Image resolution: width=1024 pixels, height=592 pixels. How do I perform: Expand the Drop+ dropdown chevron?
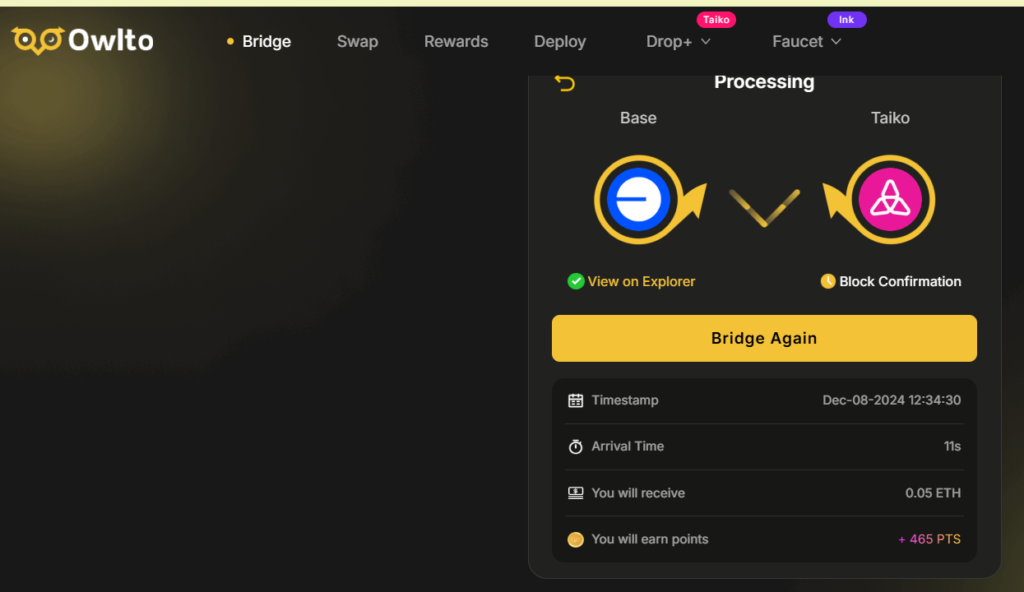tap(705, 42)
